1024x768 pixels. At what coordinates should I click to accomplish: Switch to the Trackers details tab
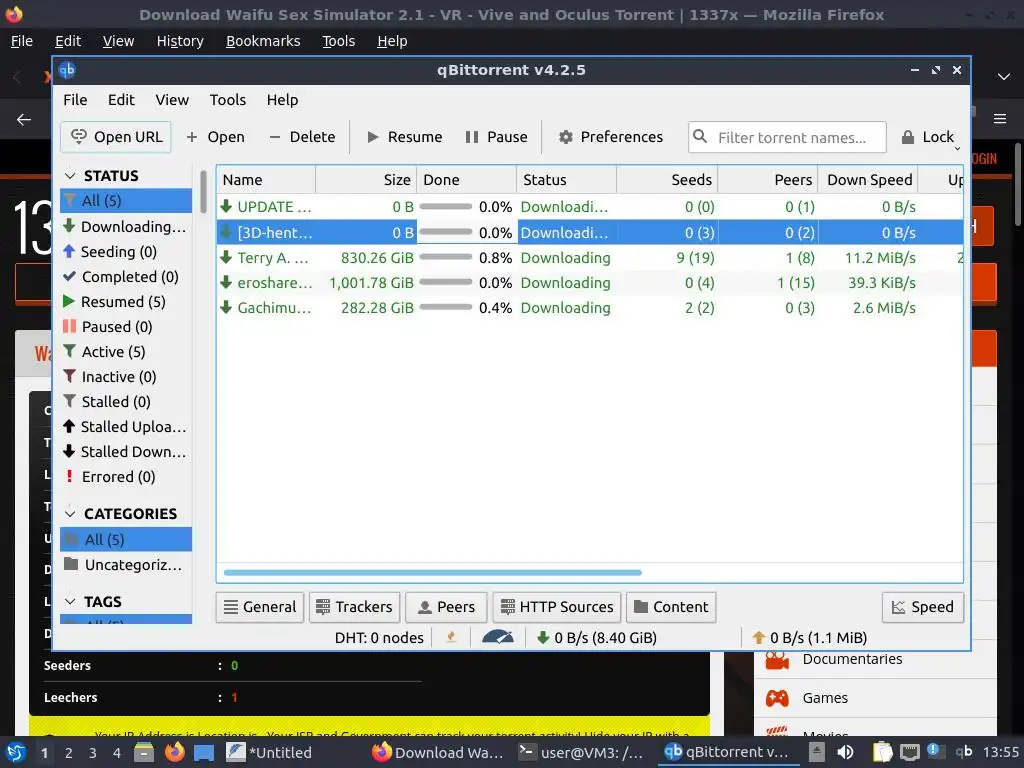pyautogui.click(x=355, y=607)
